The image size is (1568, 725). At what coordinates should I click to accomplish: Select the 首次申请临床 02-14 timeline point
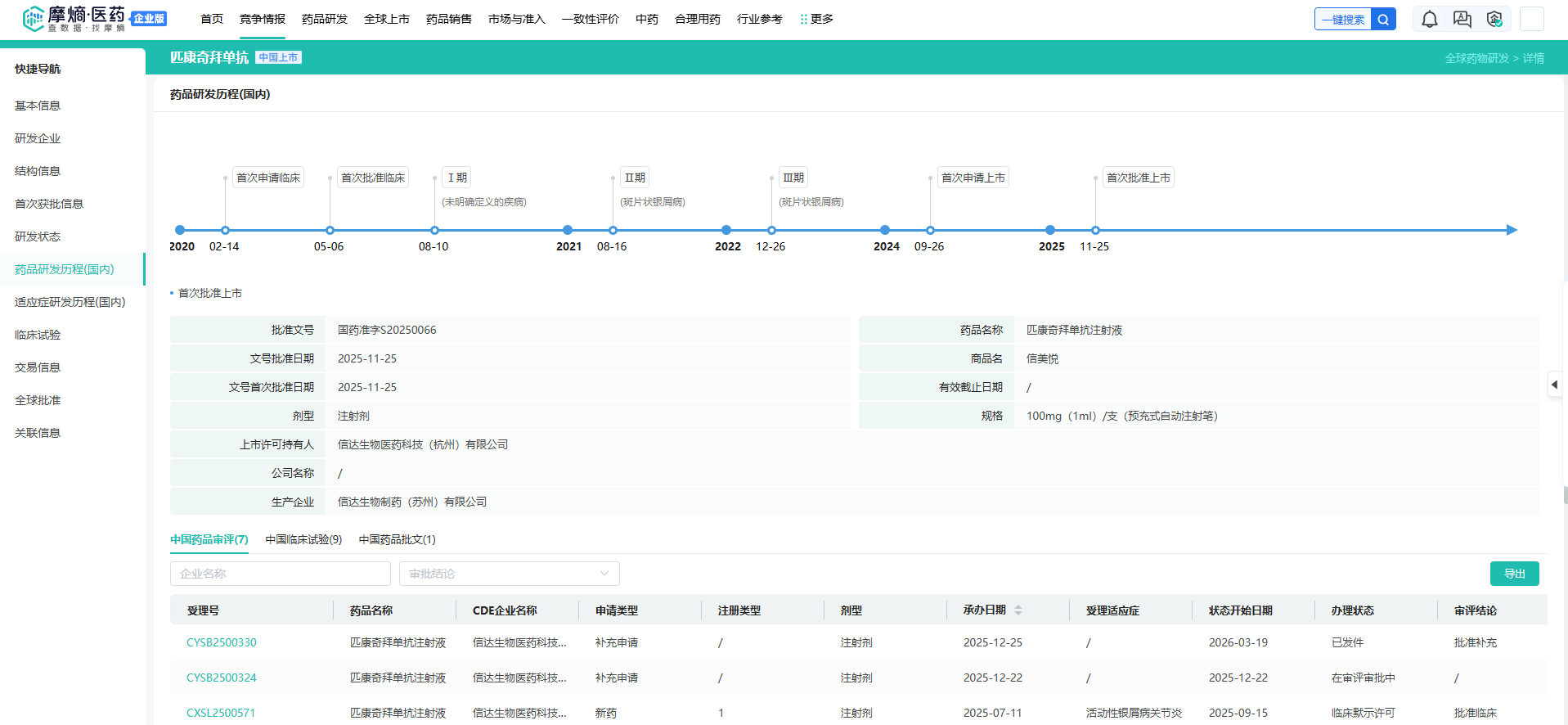[x=225, y=230]
